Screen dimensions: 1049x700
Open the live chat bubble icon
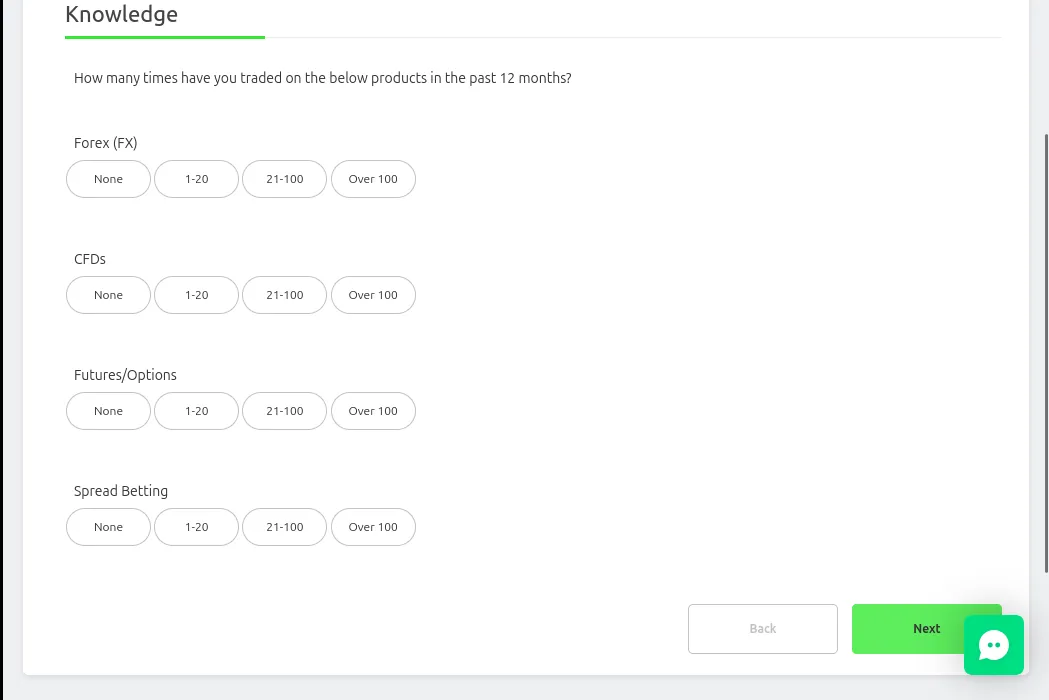[x=993, y=645]
